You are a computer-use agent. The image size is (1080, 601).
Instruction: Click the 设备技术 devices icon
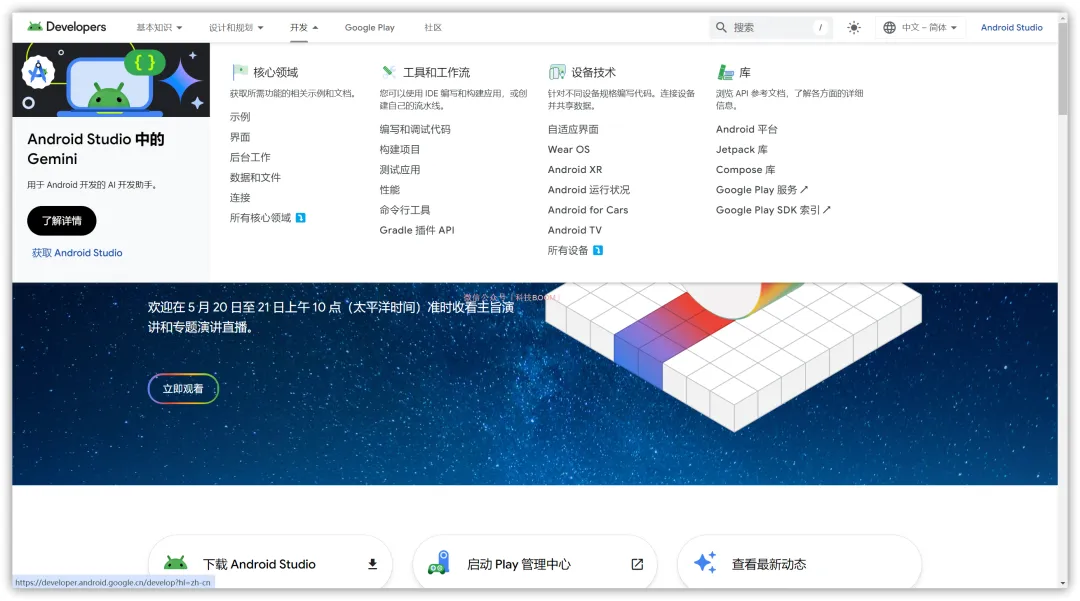[557, 72]
